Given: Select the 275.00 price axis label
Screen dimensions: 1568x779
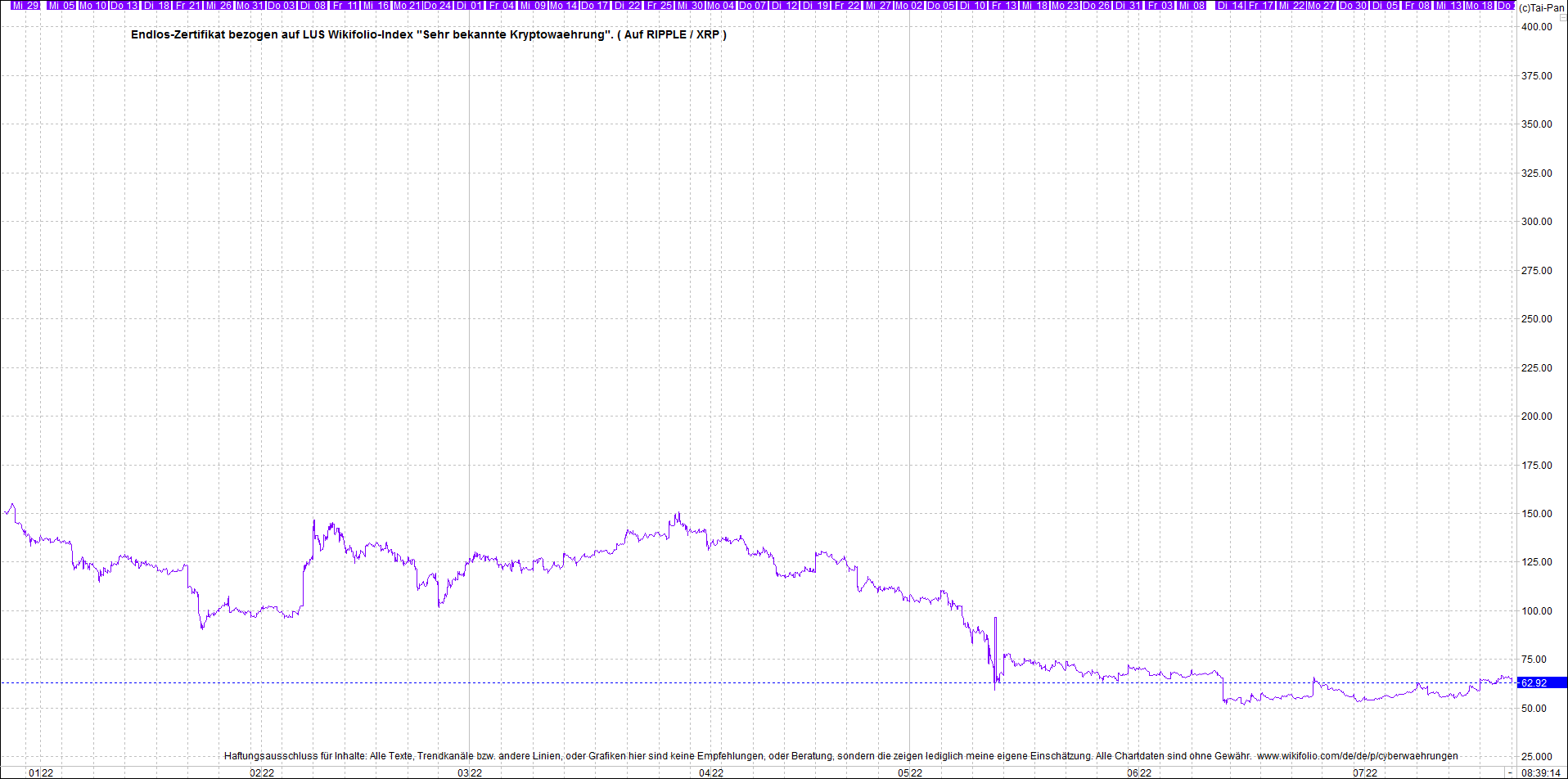Looking at the screenshot, I should coord(1536,271).
